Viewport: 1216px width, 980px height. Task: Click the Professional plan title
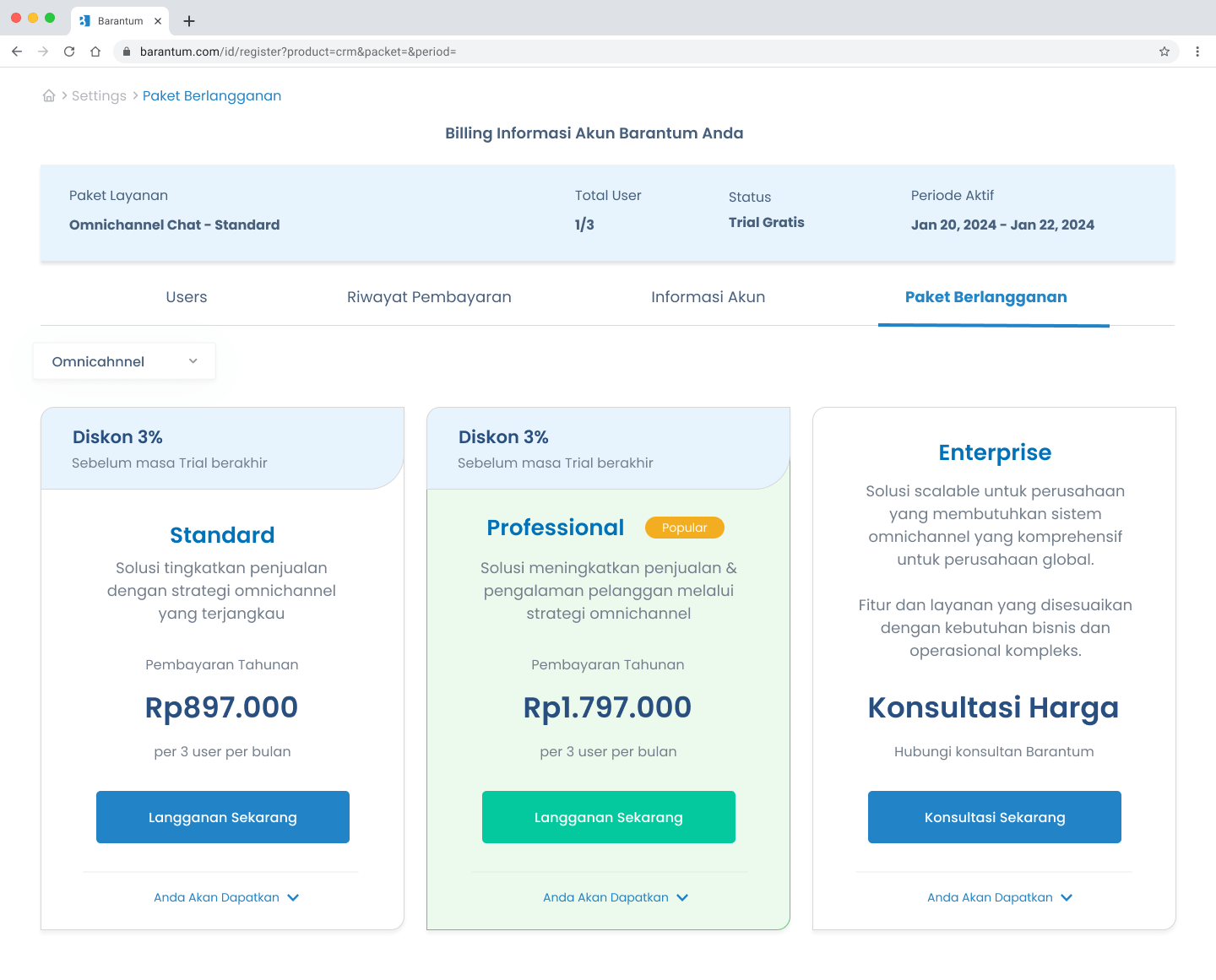(556, 528)
